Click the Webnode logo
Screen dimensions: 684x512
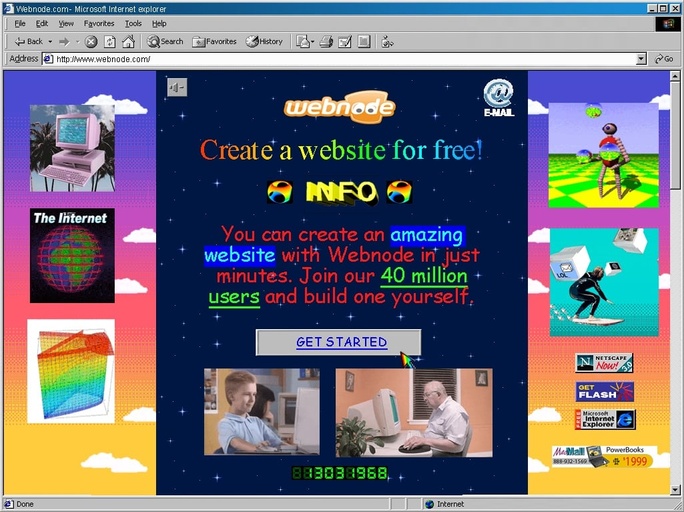[x=340, y=107]
